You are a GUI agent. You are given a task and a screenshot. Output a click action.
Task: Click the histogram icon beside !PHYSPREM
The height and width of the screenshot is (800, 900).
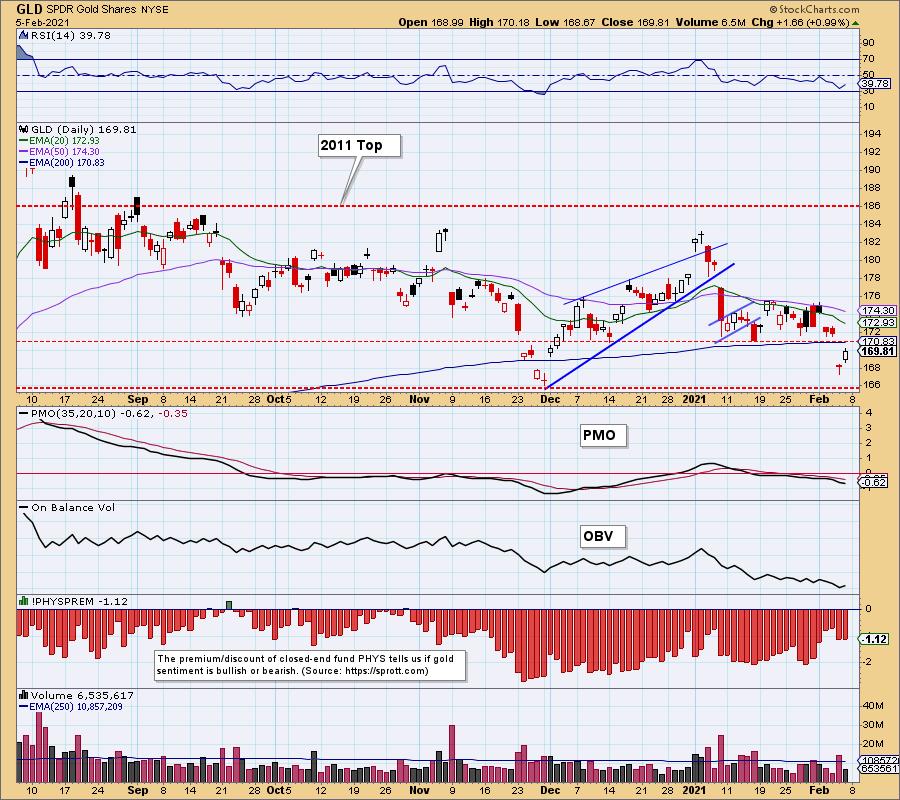(x=24, y=601)
